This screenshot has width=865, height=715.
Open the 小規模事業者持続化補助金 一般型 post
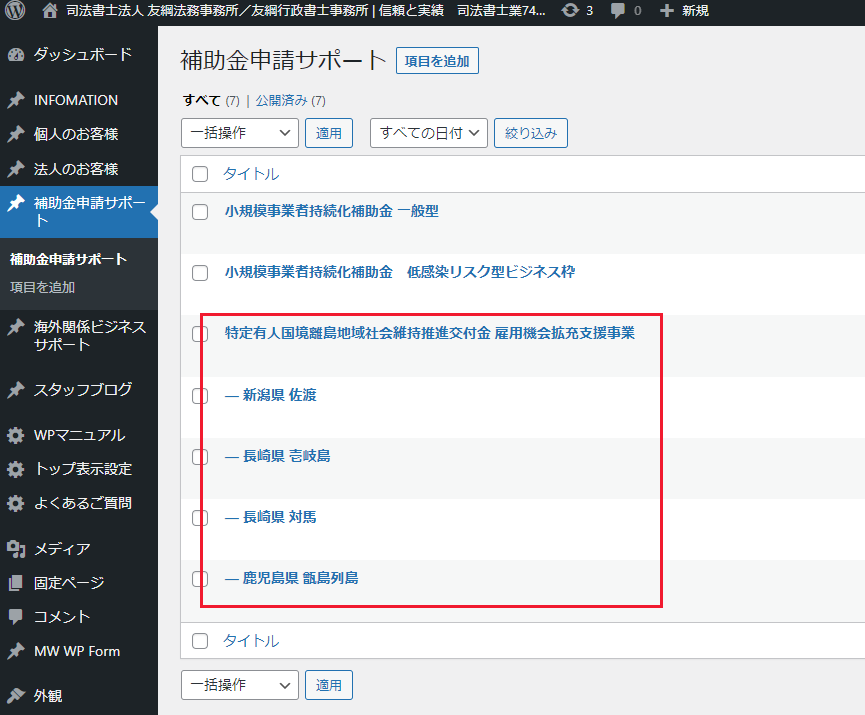coord(332,211)
